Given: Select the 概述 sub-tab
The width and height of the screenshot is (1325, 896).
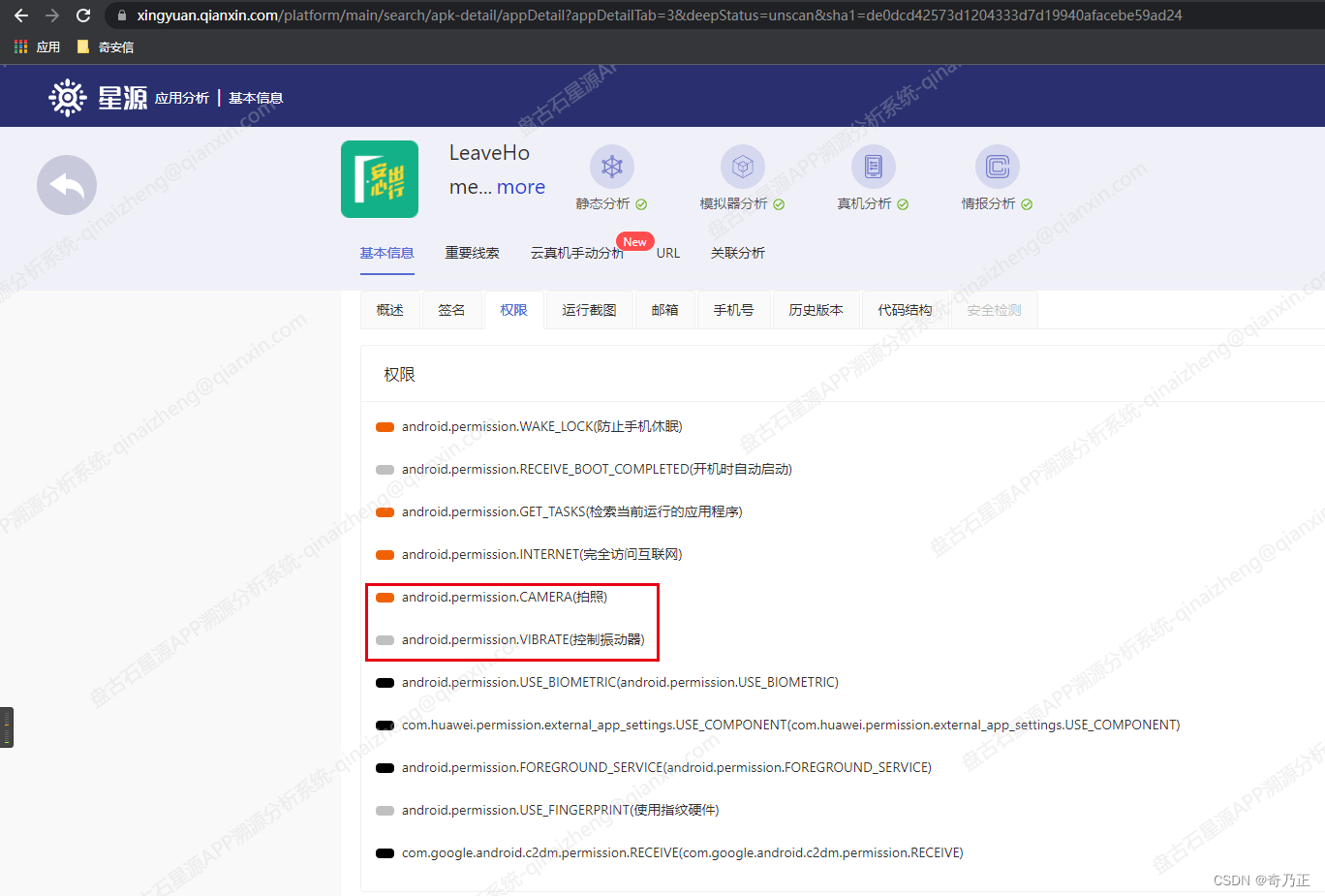Looking at the screenshot, I should (390, 310).
